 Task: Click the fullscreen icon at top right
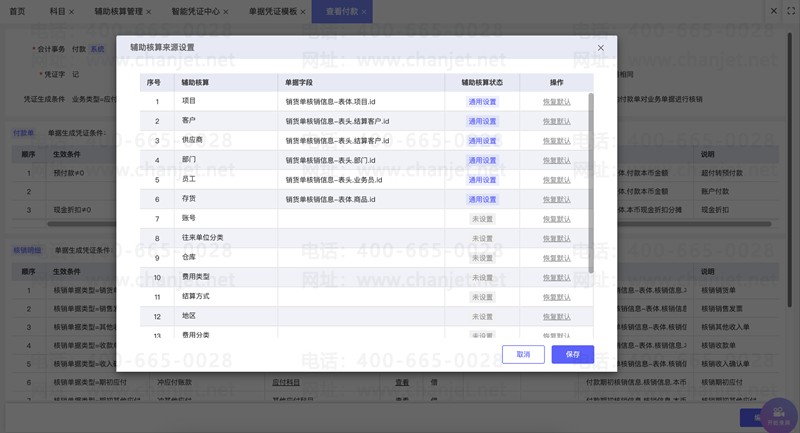point(791,11)
